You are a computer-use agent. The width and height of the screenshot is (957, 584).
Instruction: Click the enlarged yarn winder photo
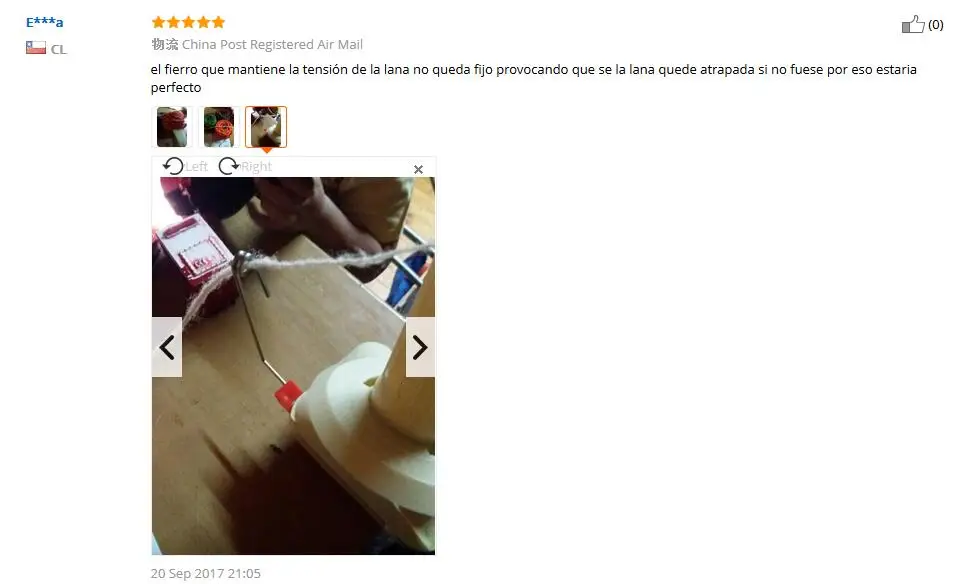tap(294, 366)
